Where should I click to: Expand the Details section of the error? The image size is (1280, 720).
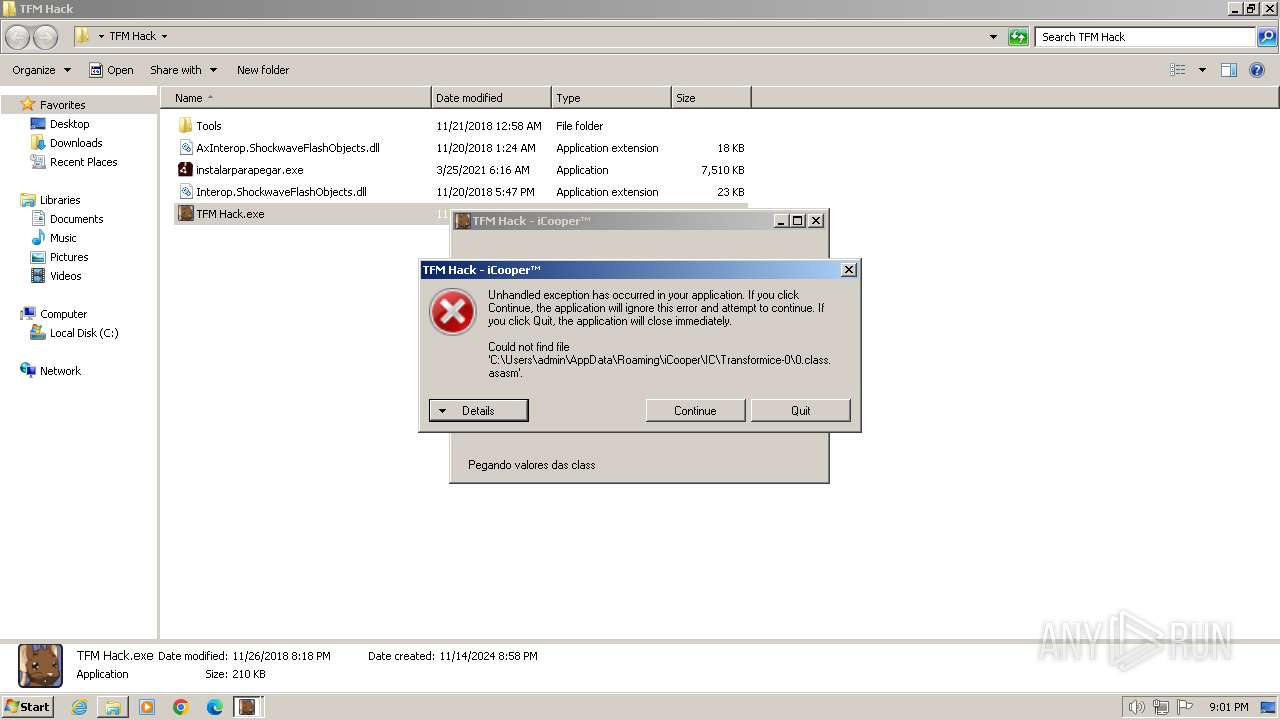coord(478,410)
